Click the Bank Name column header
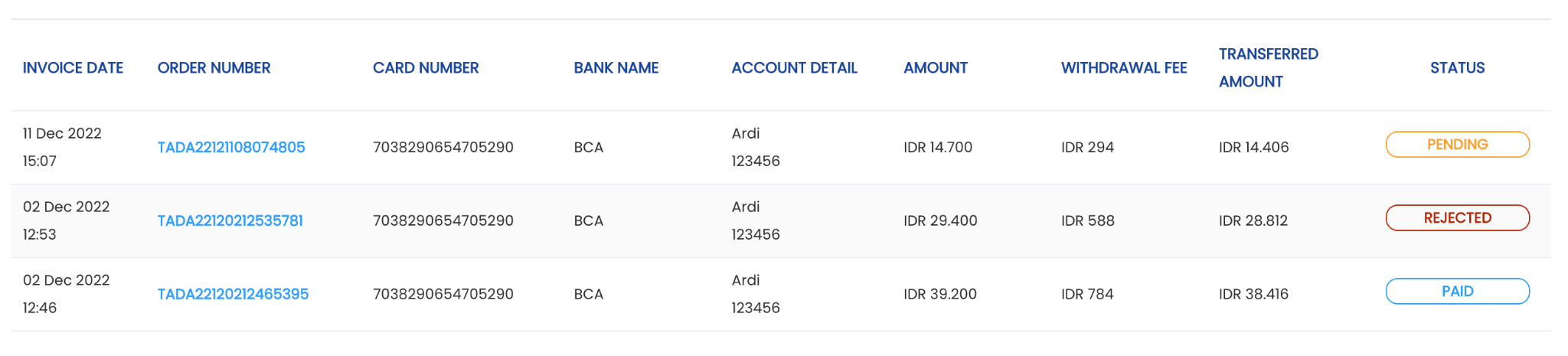 pyautogui.click(x=616, y=68)
